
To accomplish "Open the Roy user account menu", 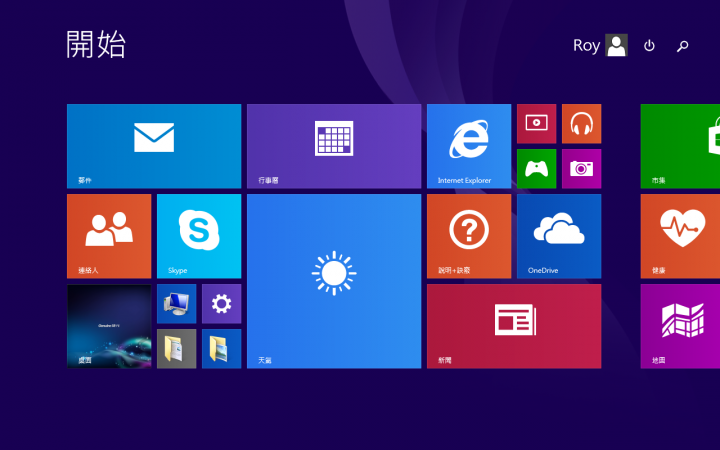I will 600,46.
